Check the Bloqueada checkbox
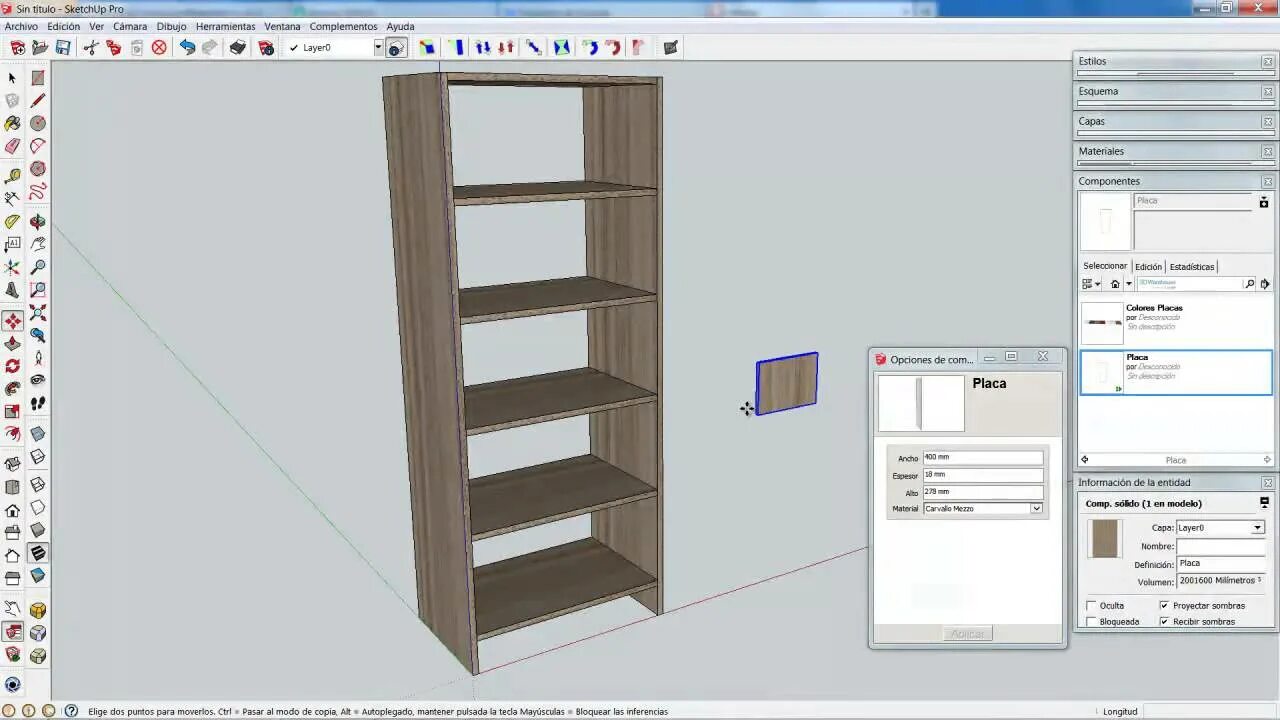Viewport: 1280px width, 720px height. 1091,622
